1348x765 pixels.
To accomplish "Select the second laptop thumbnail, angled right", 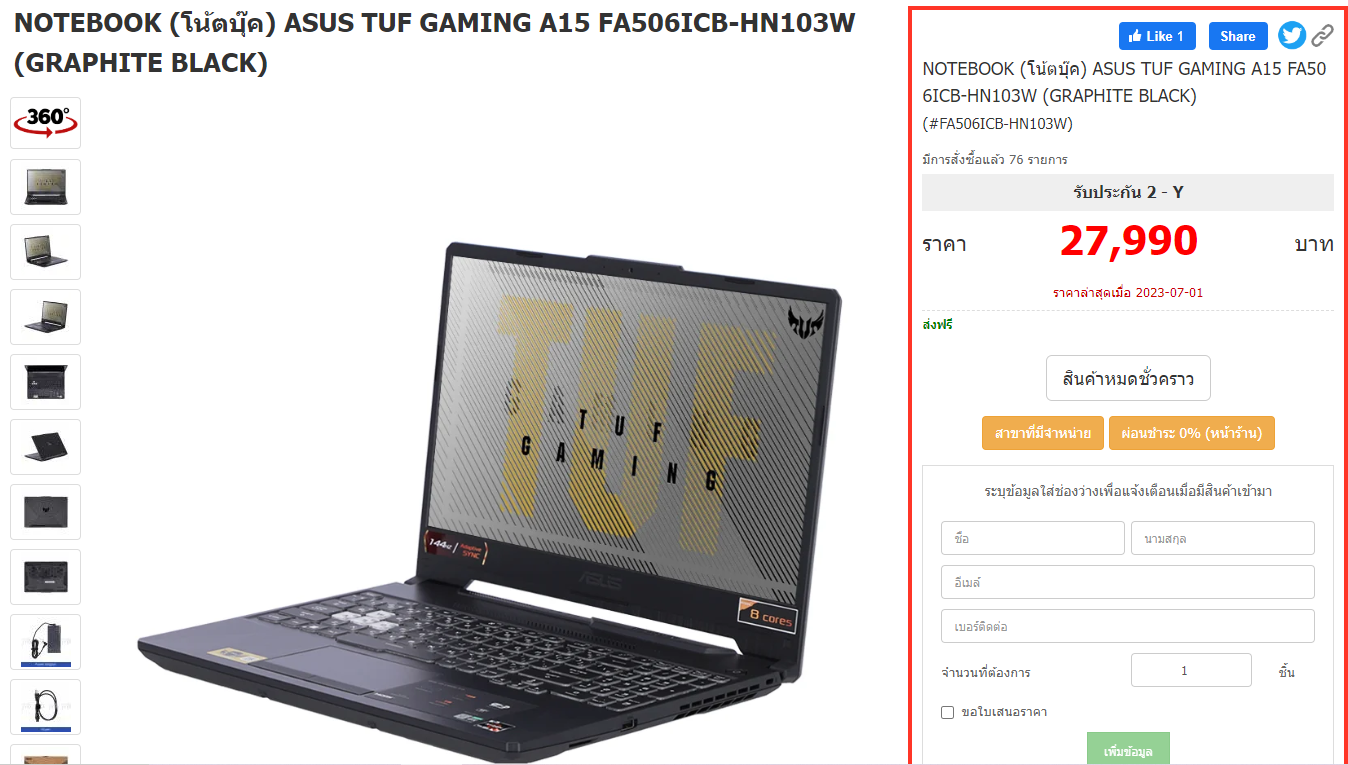I will 45,252.
